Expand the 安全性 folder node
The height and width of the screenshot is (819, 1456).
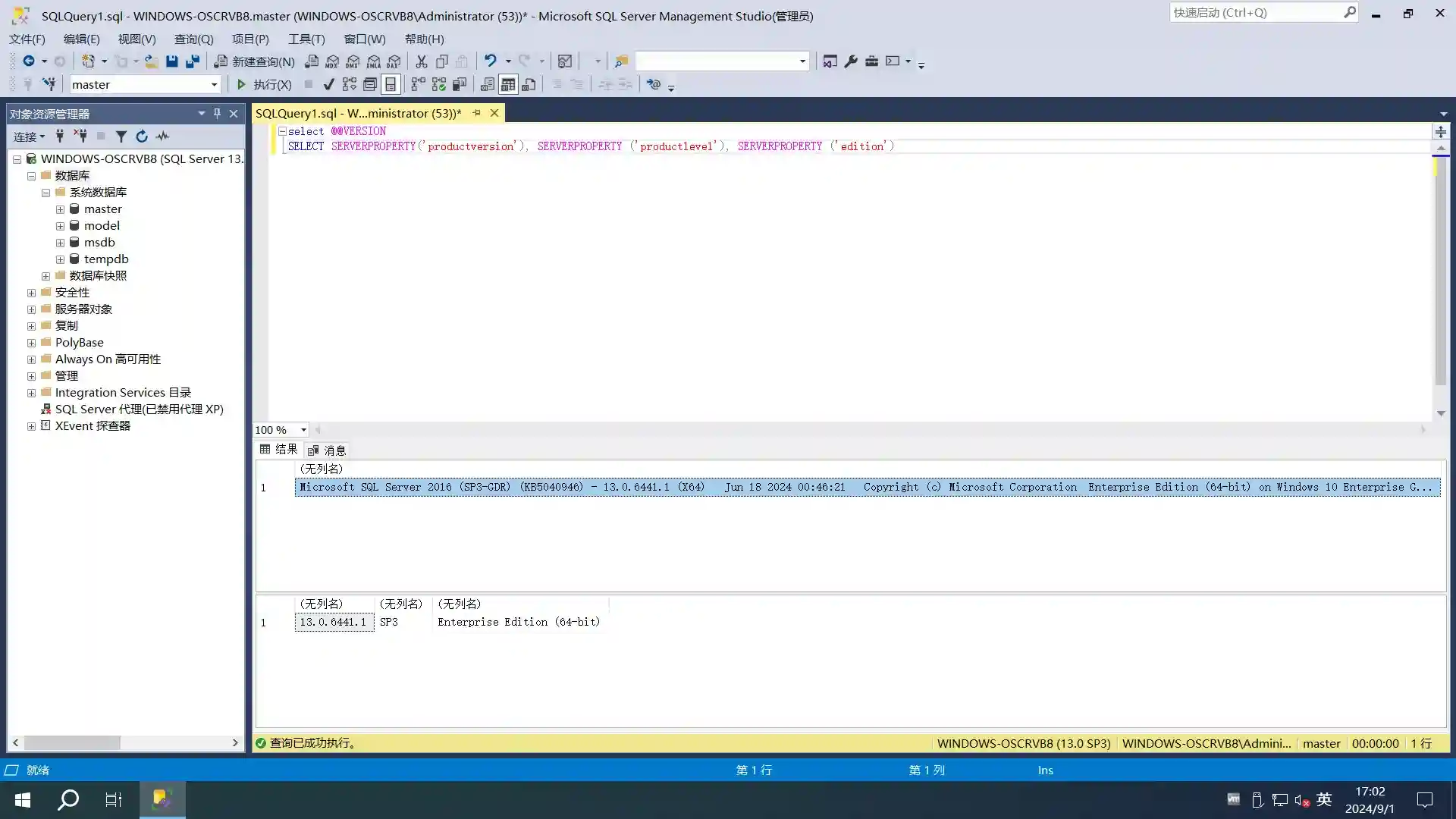coord(31,293)
